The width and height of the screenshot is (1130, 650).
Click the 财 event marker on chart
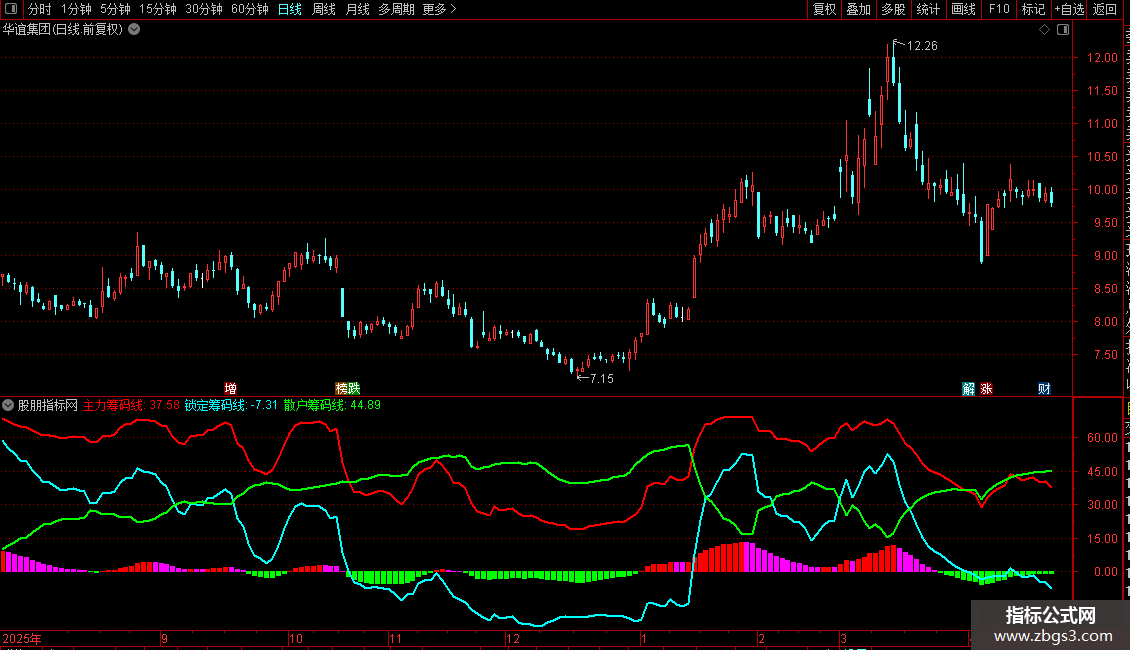[1044, 389]
